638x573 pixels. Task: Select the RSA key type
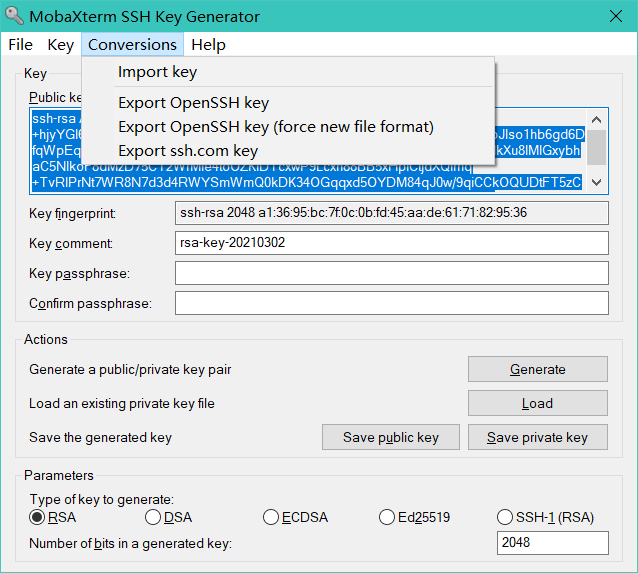pyautogui.click(x=38, y=517)
